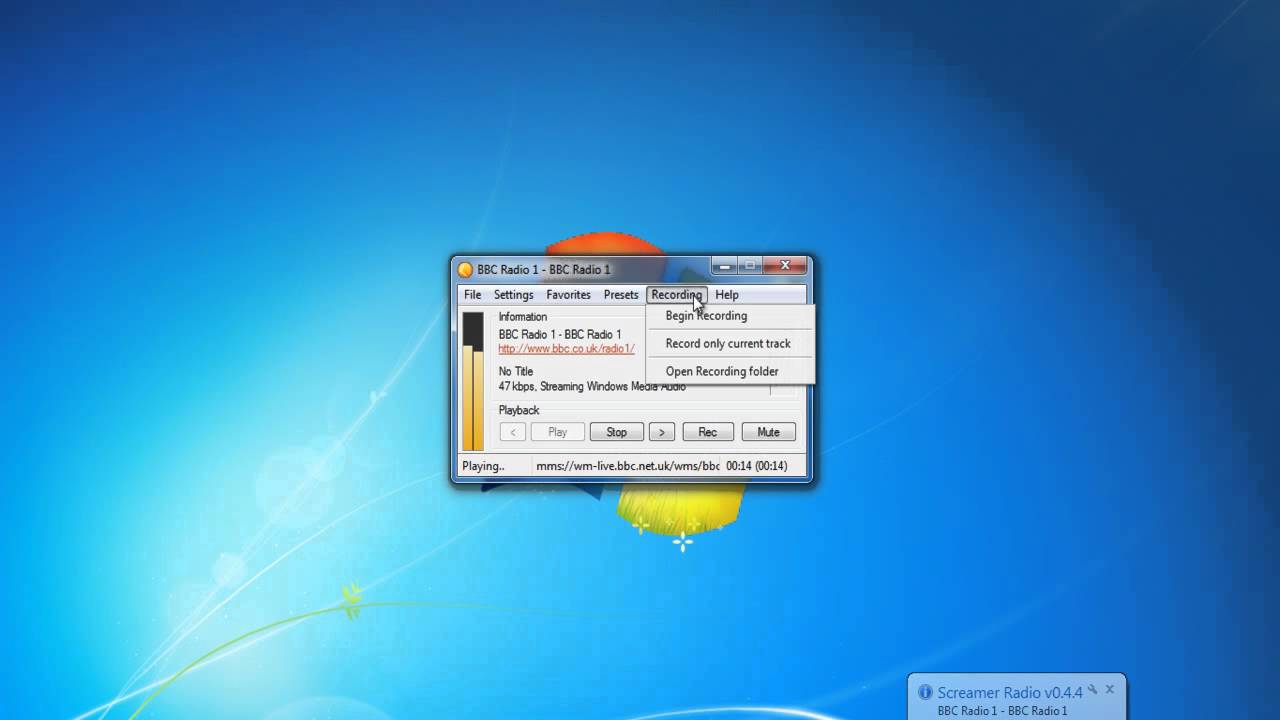This screenshot has width=1280, height=720.
Task: Click the Rec button
Action: click(x=708, y=432)
